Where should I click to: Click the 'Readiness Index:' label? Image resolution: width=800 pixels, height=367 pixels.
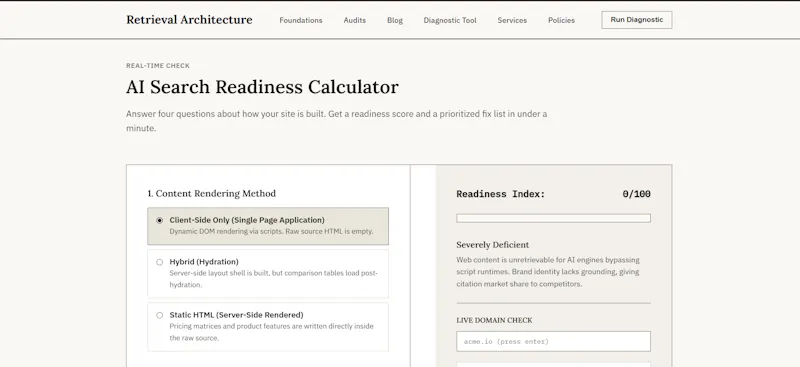tap(501, 194)
